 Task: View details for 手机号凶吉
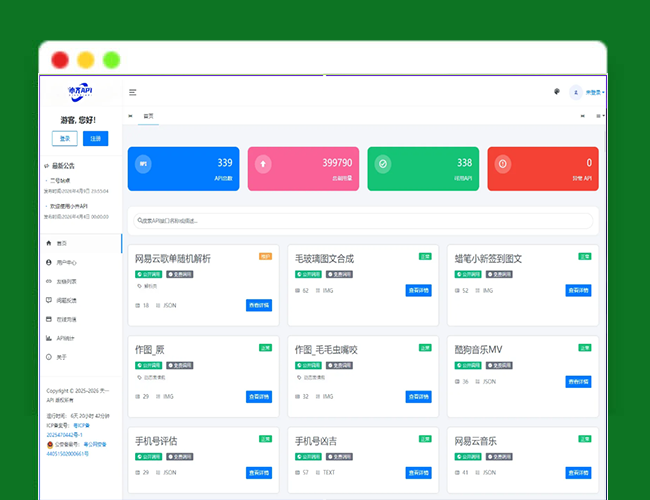[418, 473]
